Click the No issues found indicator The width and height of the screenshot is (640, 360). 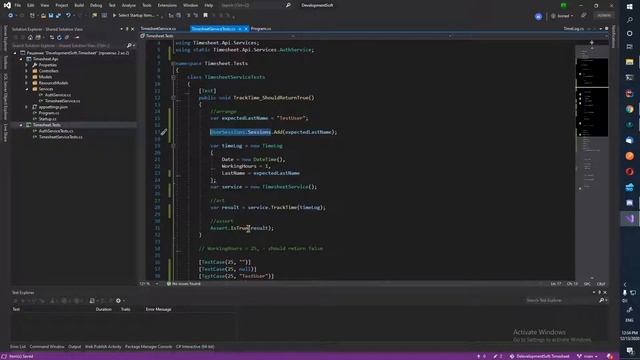coord(184,284)
